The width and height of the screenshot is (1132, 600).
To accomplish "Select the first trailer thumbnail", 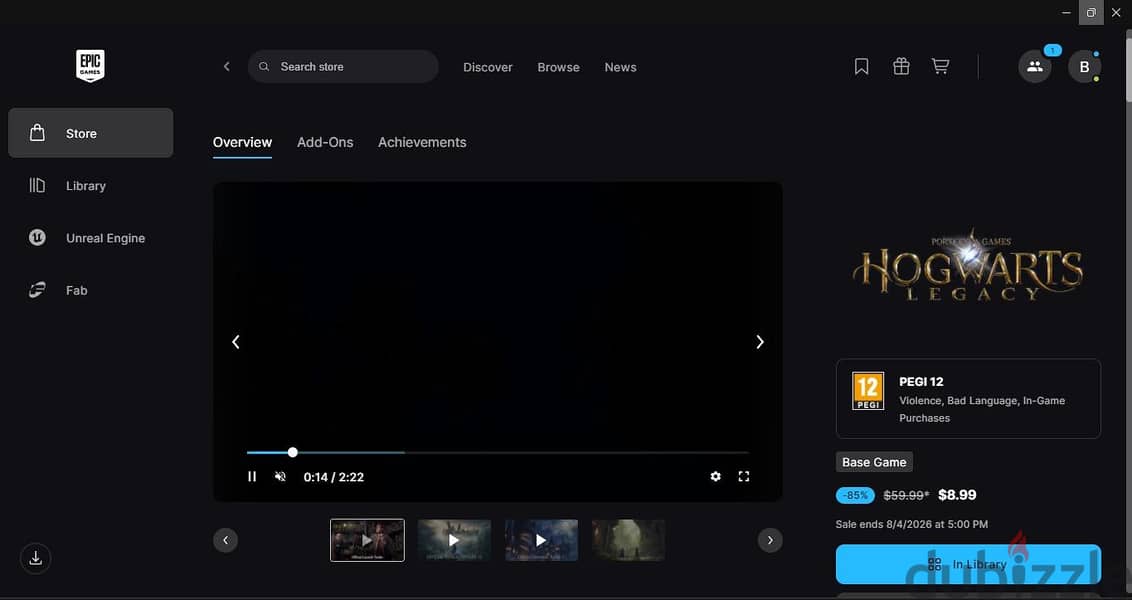I will 367,539.
